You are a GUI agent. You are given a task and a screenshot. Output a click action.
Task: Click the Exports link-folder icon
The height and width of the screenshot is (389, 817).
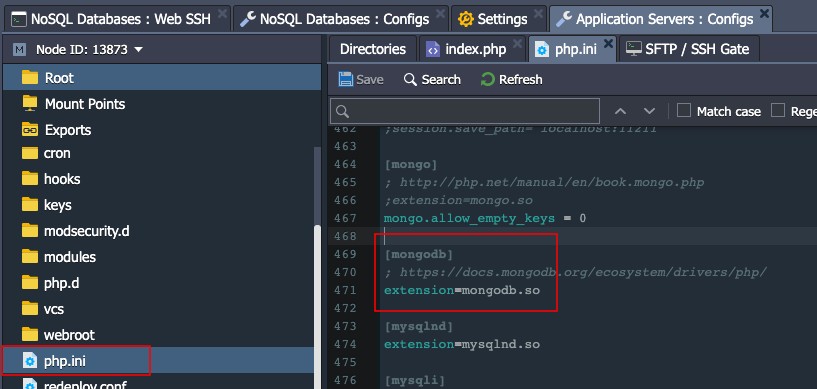30,129
